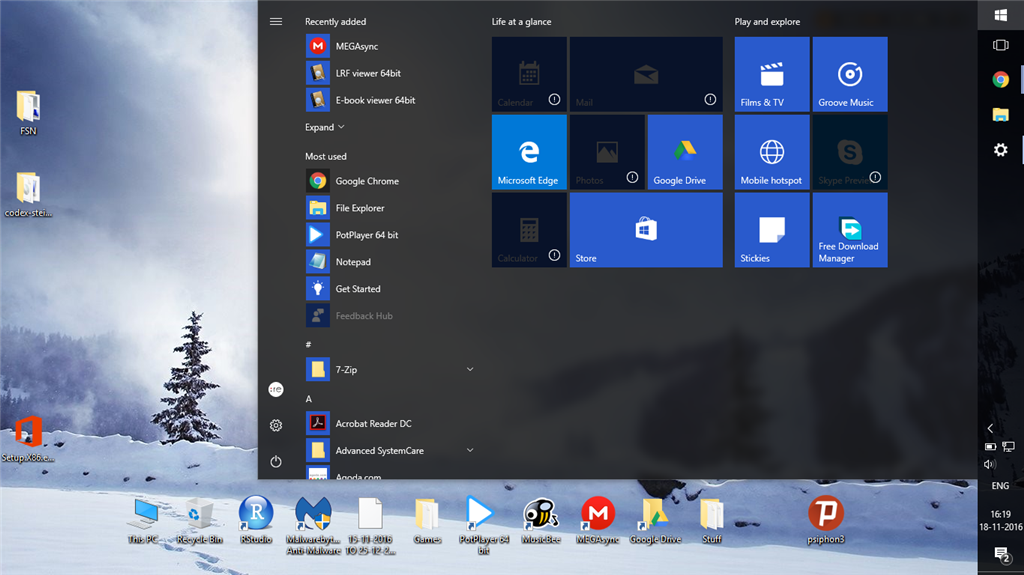Select Google Drive desktop shortcut
Viewport: 1024px width, 575px height.
[655, 521]
